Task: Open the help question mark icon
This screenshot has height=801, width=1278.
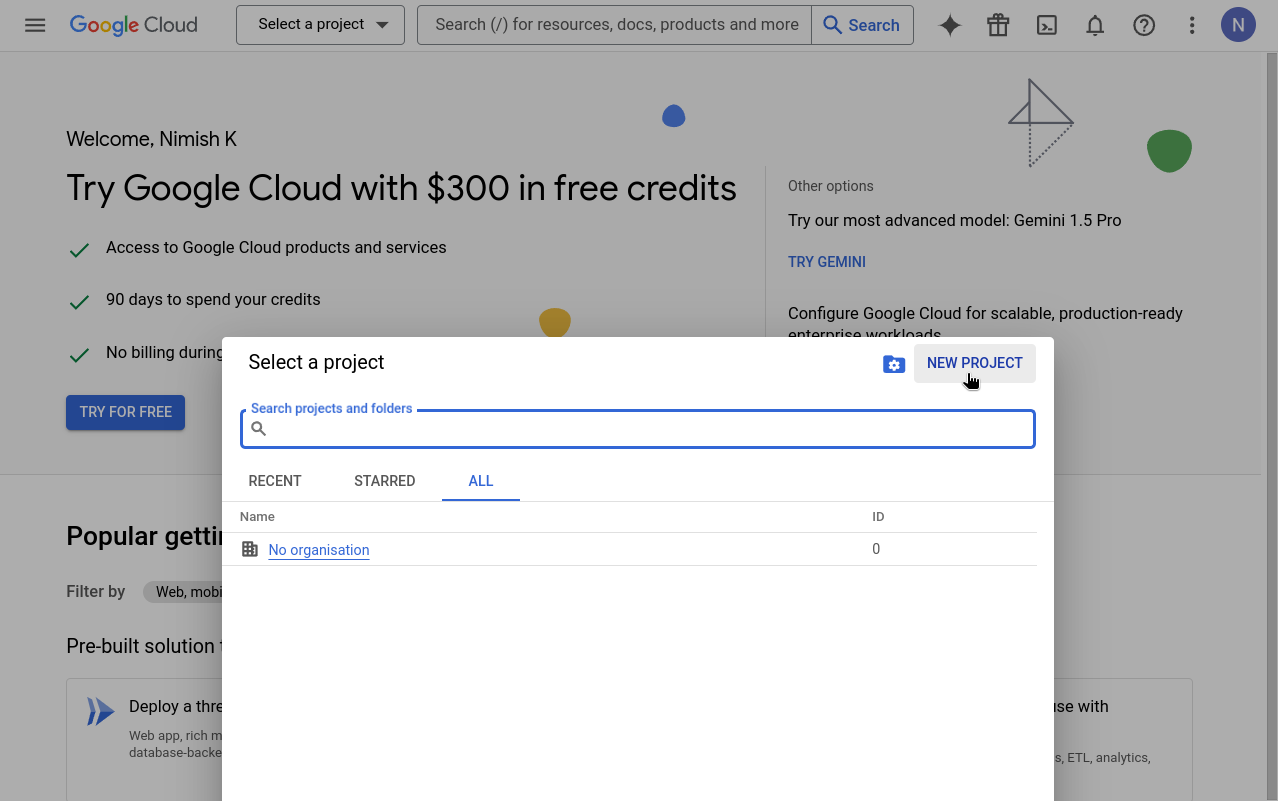Action: pyautogui.click(x=1143, y=25)
